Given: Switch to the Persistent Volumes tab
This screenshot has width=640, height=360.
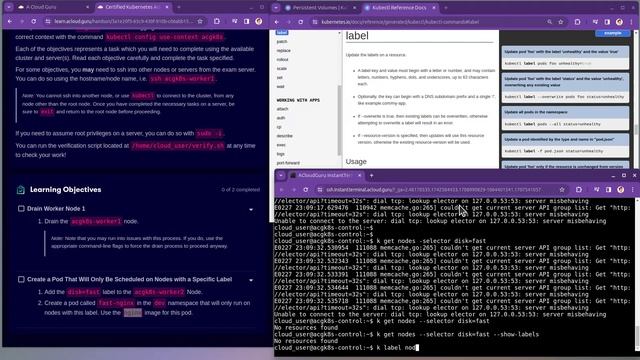Looking at the screenshot, I should point(321,7).
